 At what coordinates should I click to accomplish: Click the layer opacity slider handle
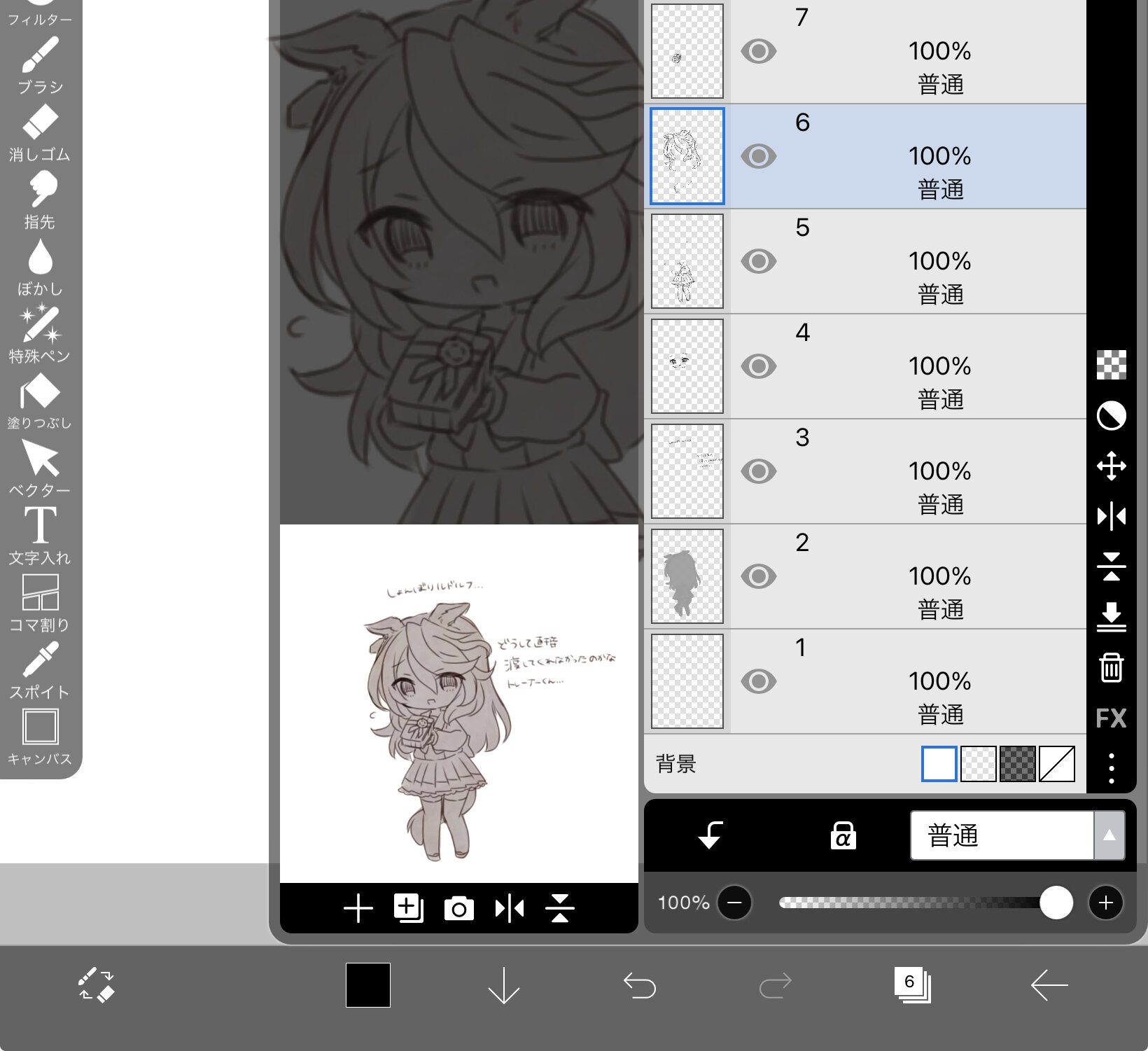coord(1056,903)
